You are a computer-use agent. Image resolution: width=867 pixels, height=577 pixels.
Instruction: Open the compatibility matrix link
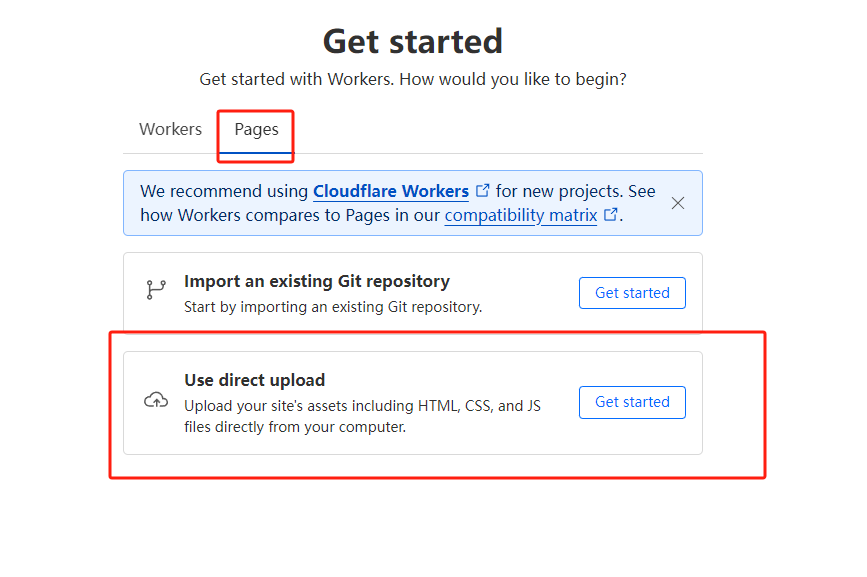tap(520, 215)
